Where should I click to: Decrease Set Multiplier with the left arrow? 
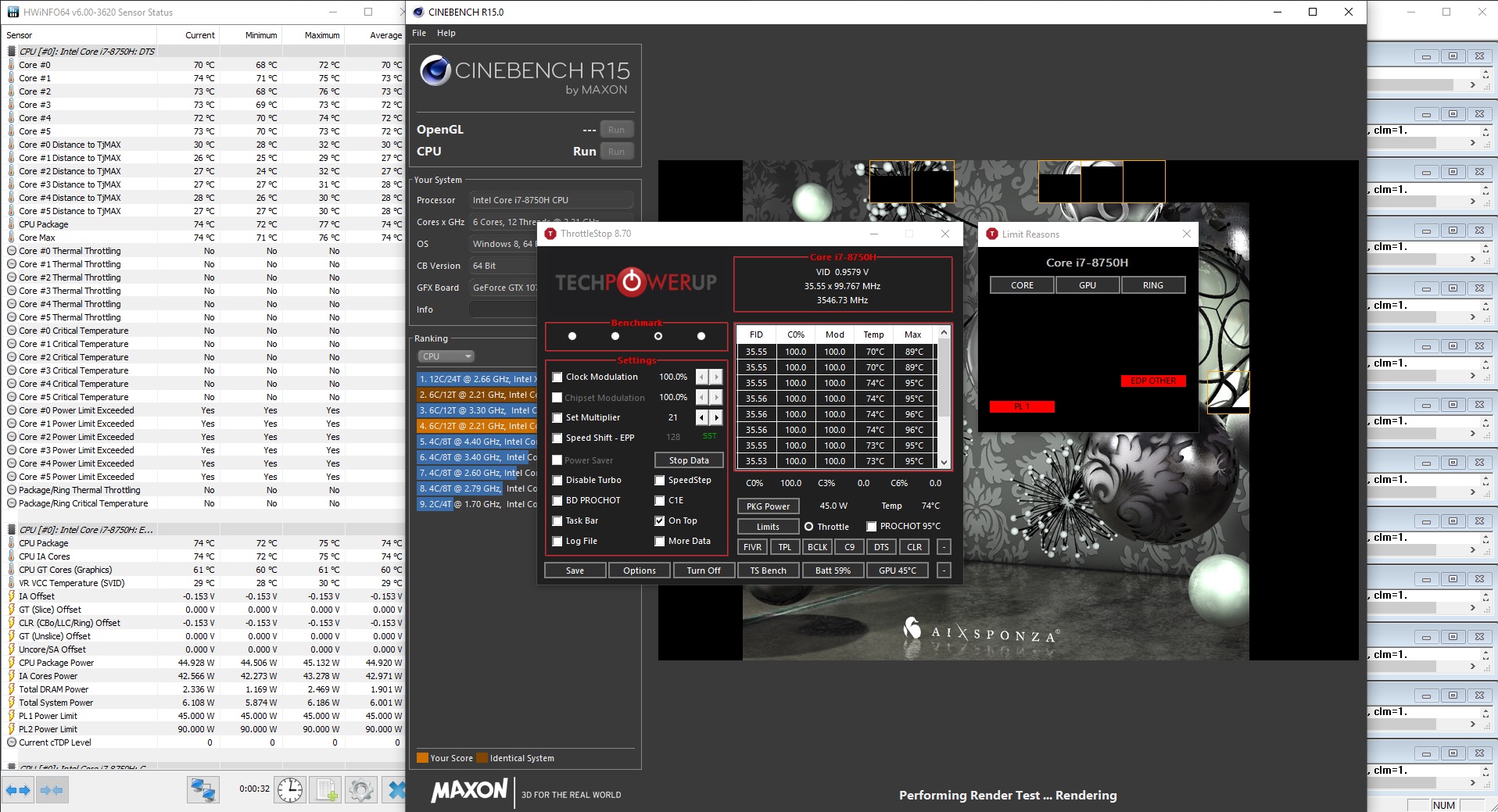coord(702,417)
